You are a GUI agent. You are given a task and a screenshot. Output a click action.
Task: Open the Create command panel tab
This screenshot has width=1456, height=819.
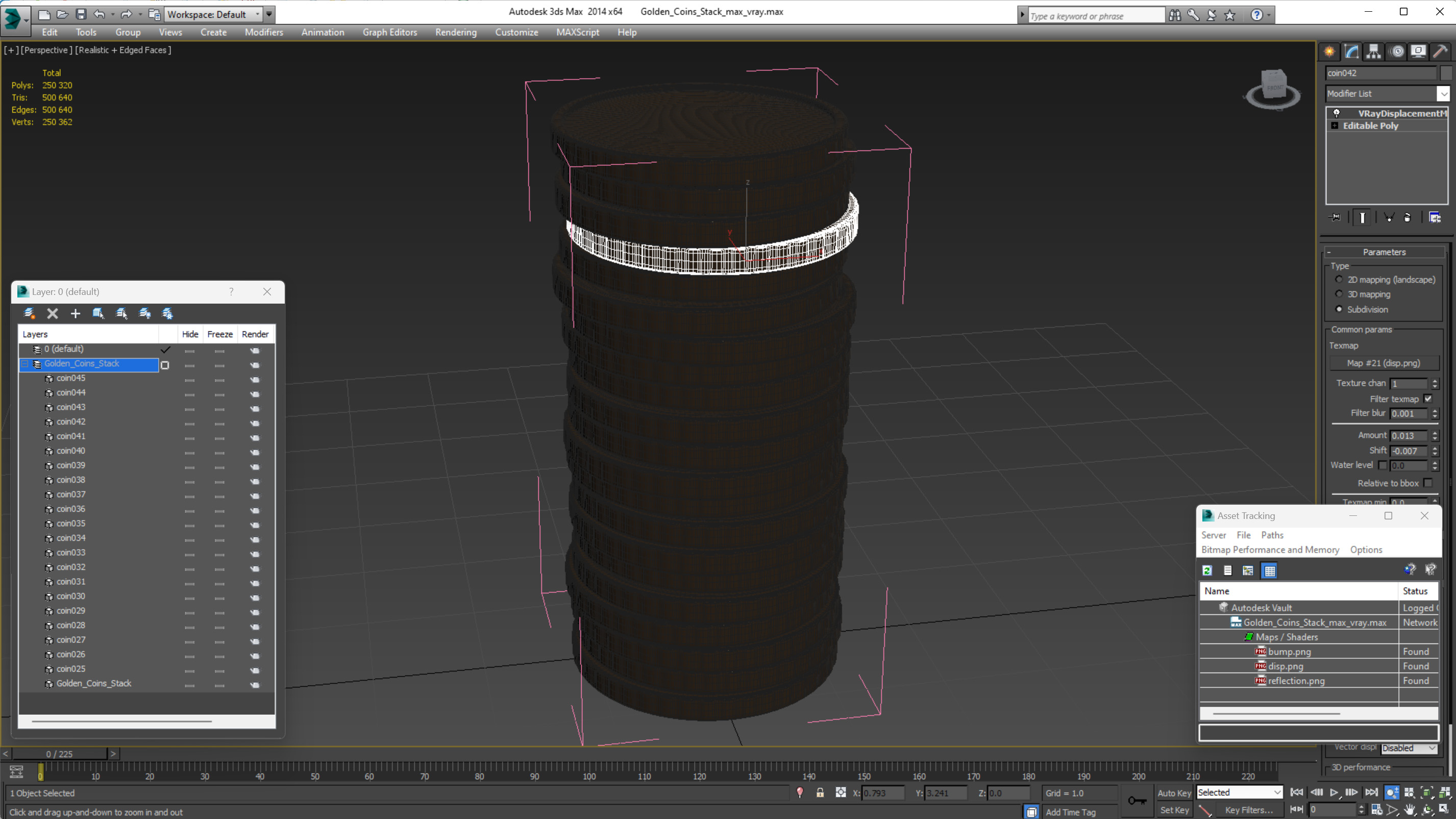1329,52
